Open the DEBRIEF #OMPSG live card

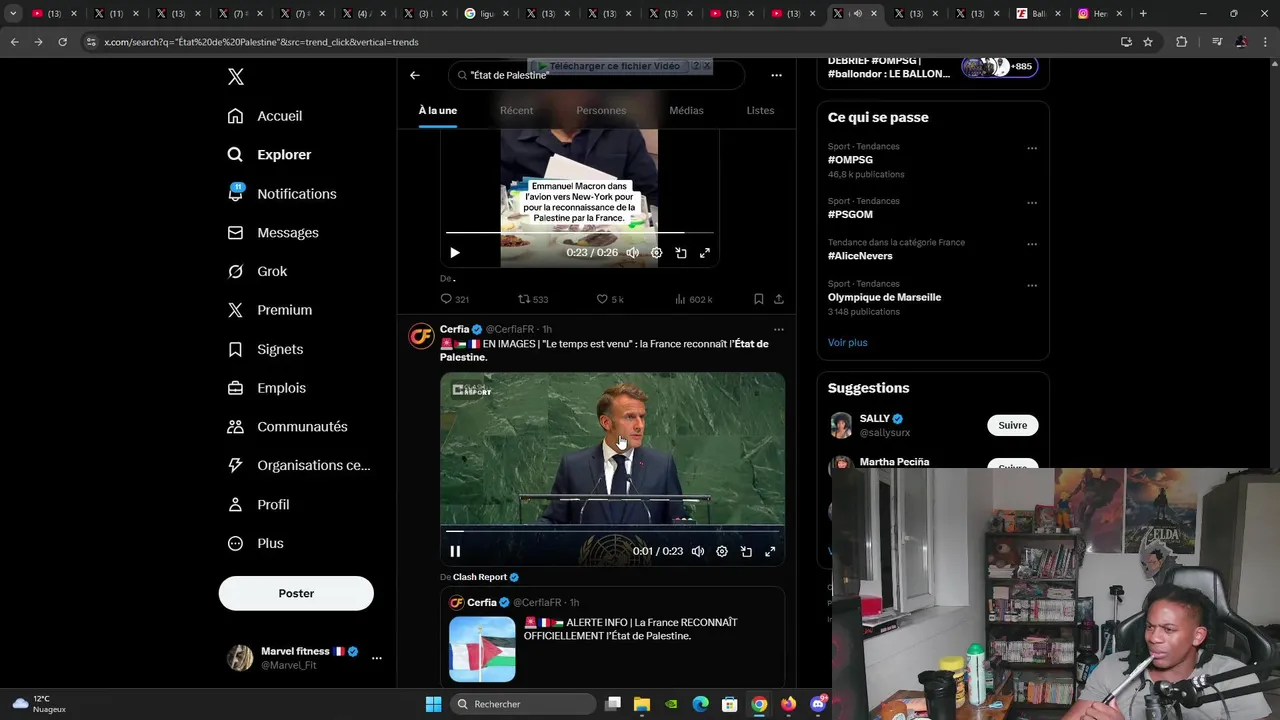[x=933, y=70]
